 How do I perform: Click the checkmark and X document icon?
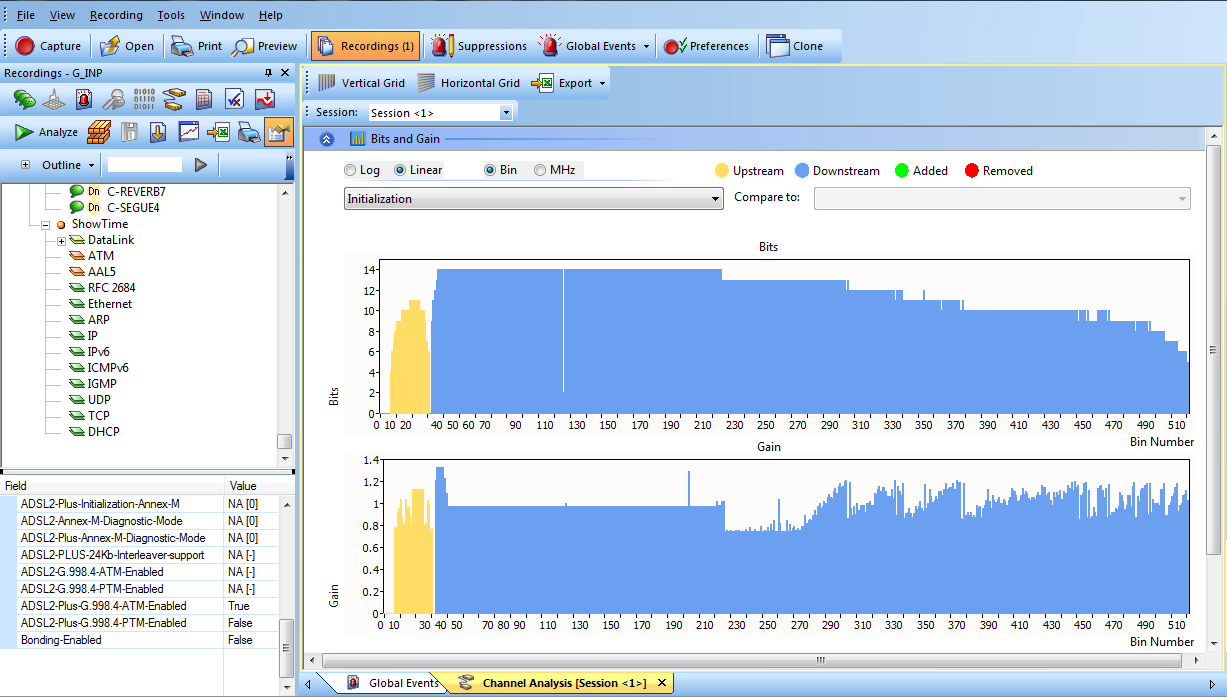coord(234,99)
